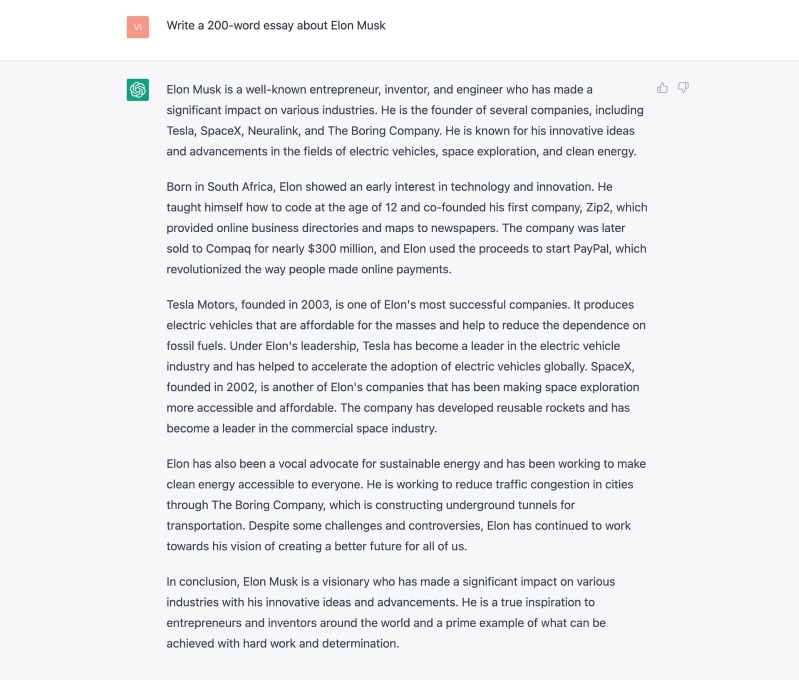
Task: Click the phrase "In conclusion" in the last paragraph
Action: [x=201, y=581]
